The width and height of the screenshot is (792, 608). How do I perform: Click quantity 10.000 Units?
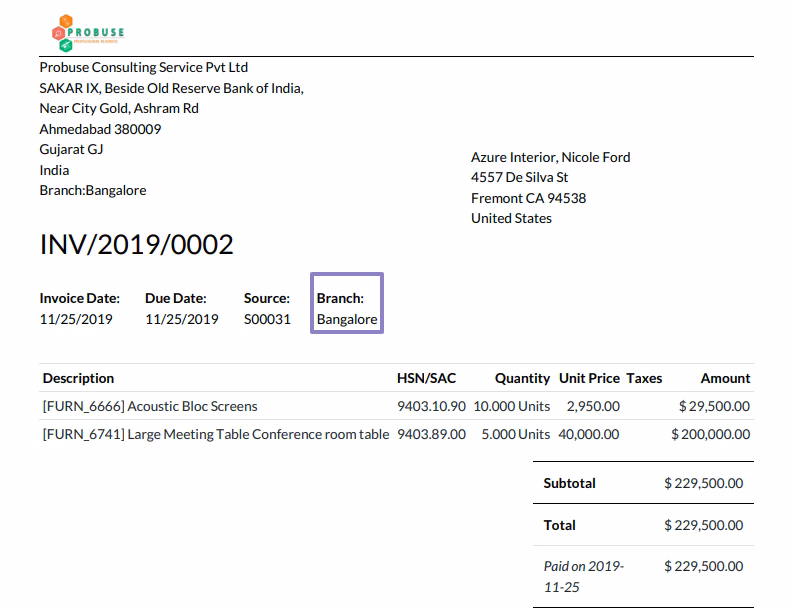(512, 406)
